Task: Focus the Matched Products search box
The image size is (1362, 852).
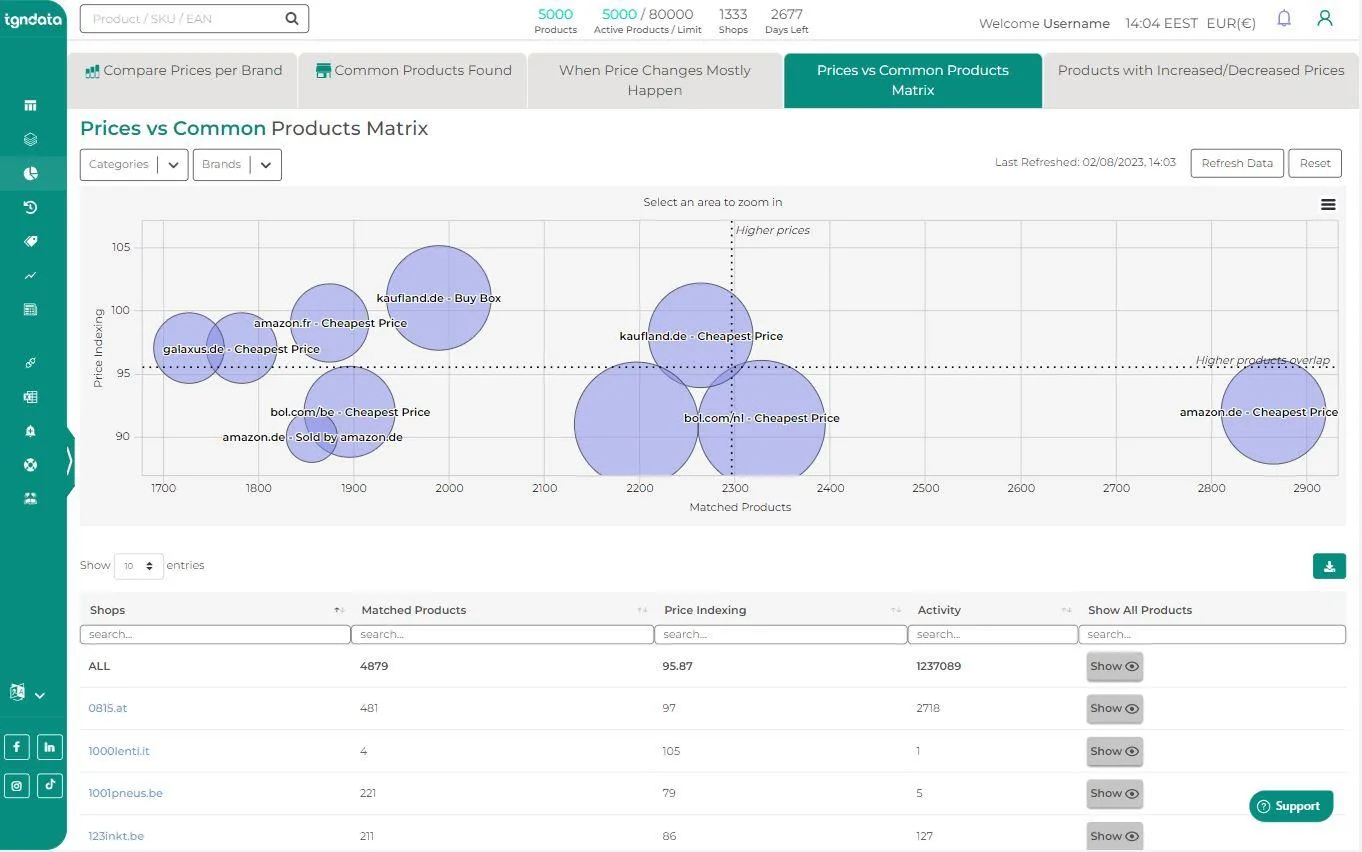Action: (502, 634)
